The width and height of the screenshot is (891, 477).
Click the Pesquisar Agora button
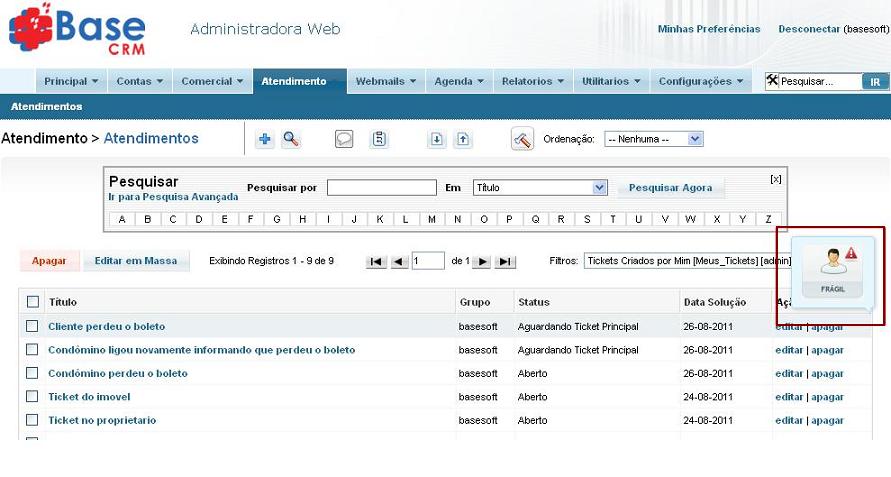(x=670, y=188)
